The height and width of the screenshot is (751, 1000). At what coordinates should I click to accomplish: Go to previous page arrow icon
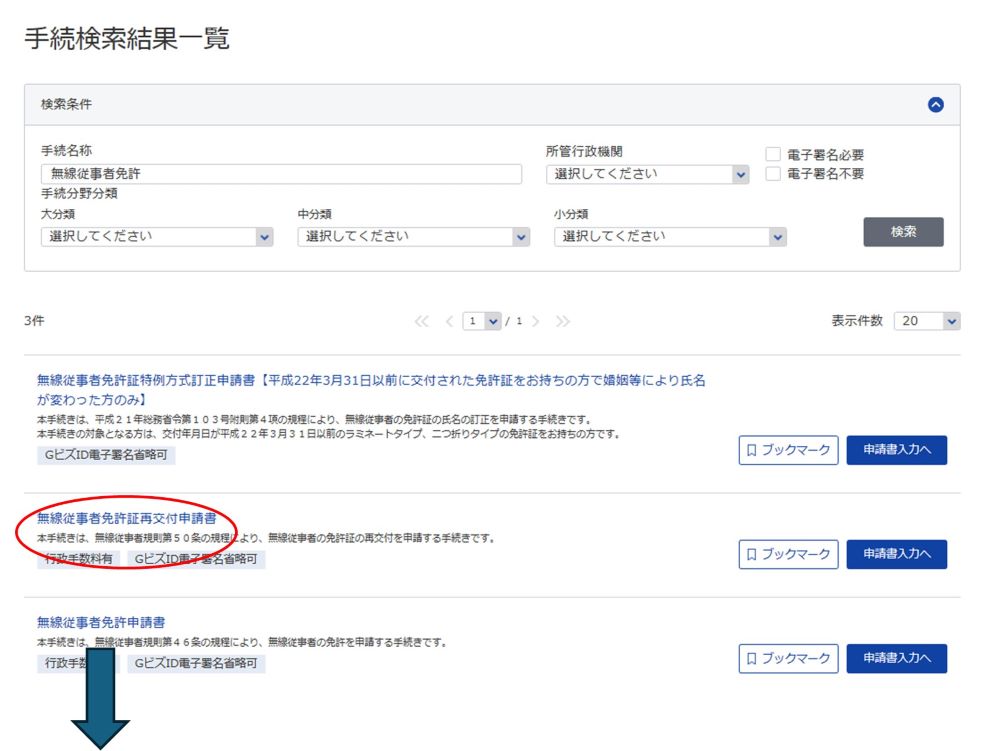tap(449, 321)
